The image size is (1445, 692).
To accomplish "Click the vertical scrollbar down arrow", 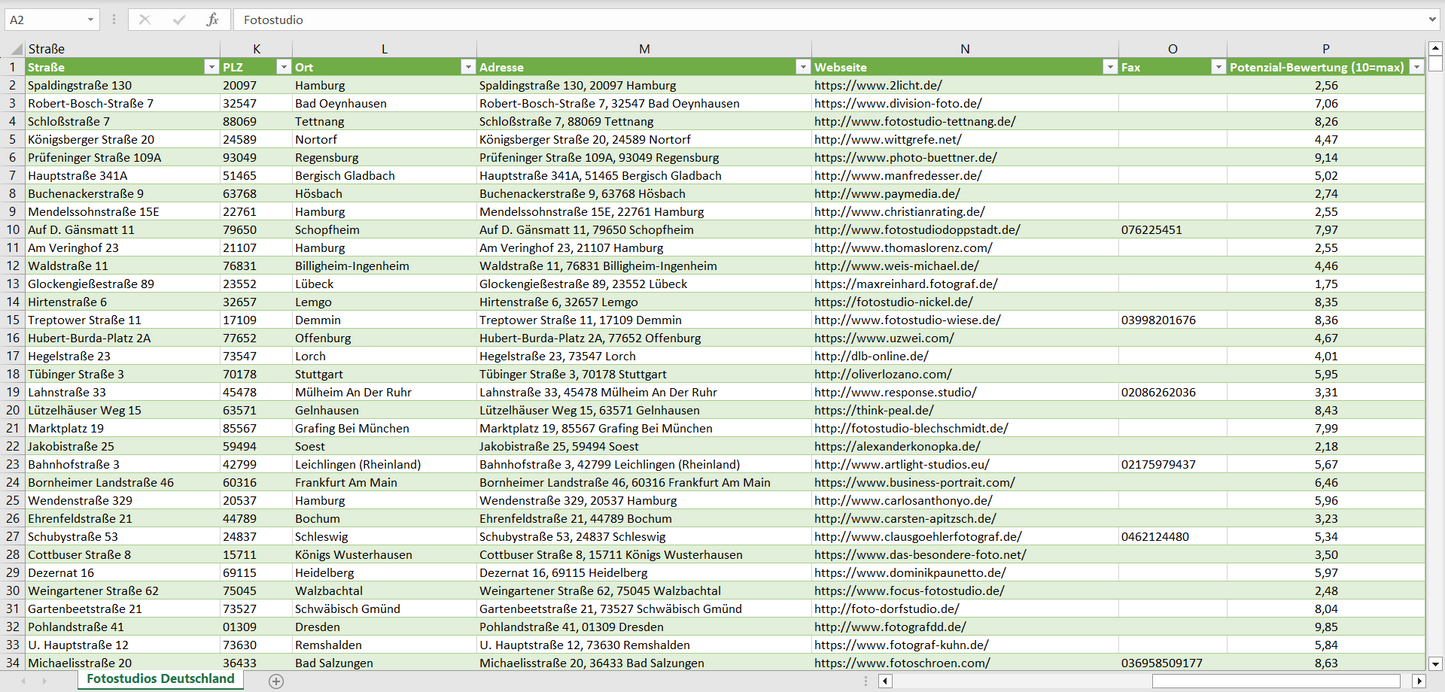I will tap(1436, 662).
